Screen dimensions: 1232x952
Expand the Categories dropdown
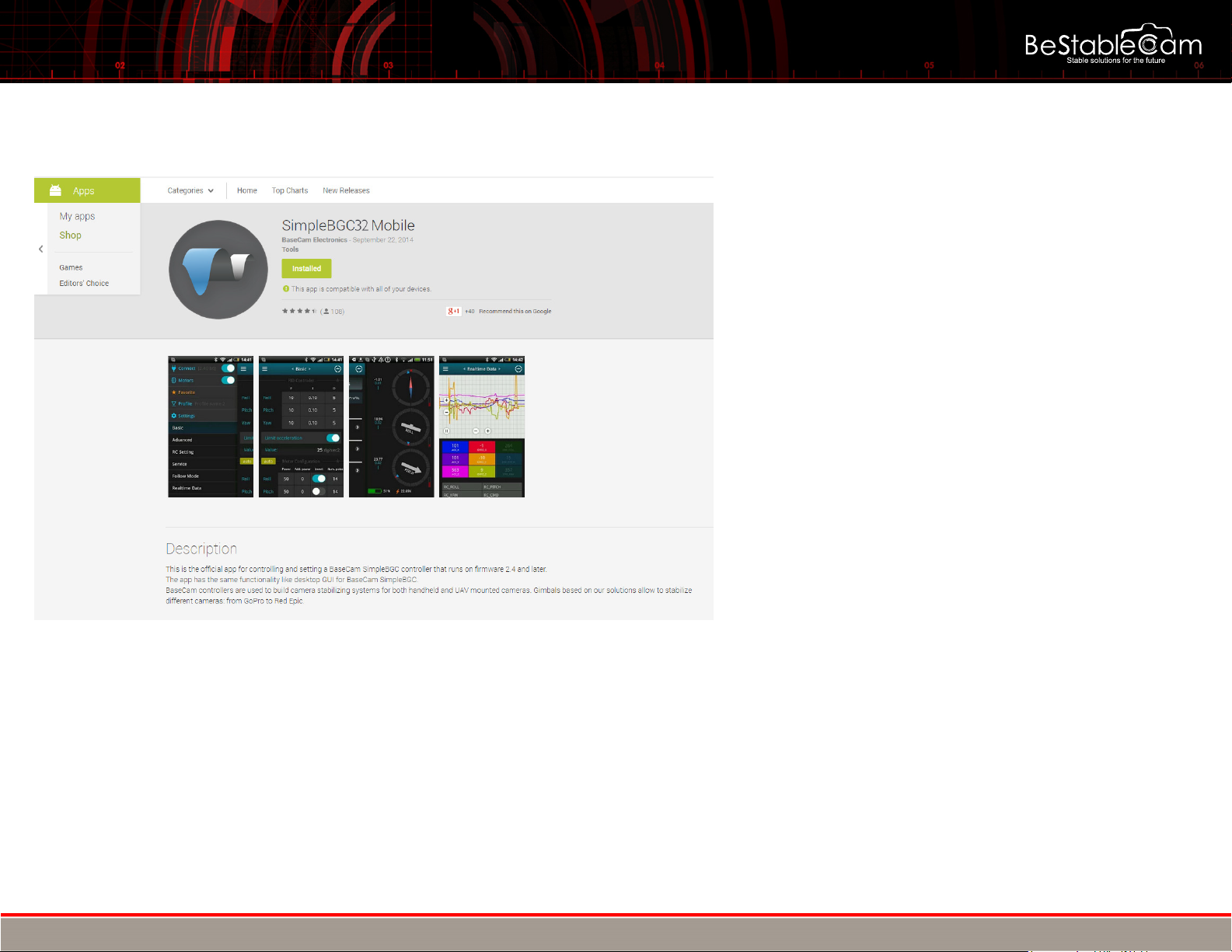(190, 190)
